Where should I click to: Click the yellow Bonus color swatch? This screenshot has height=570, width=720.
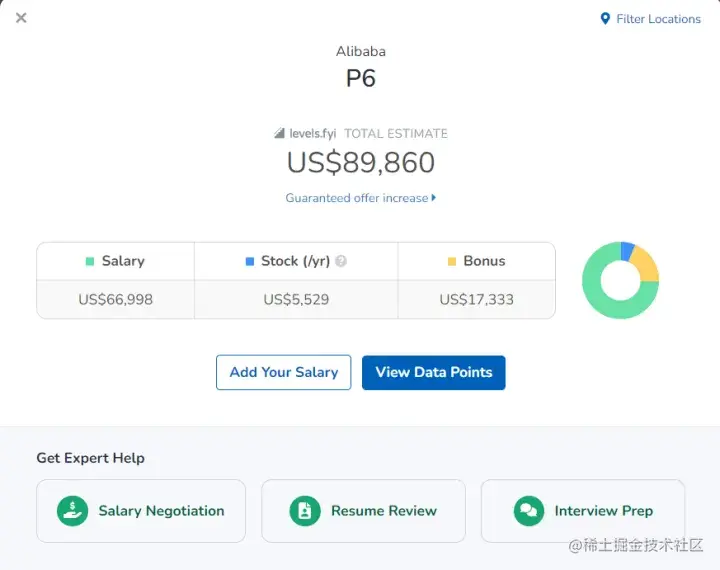point(452,261)
